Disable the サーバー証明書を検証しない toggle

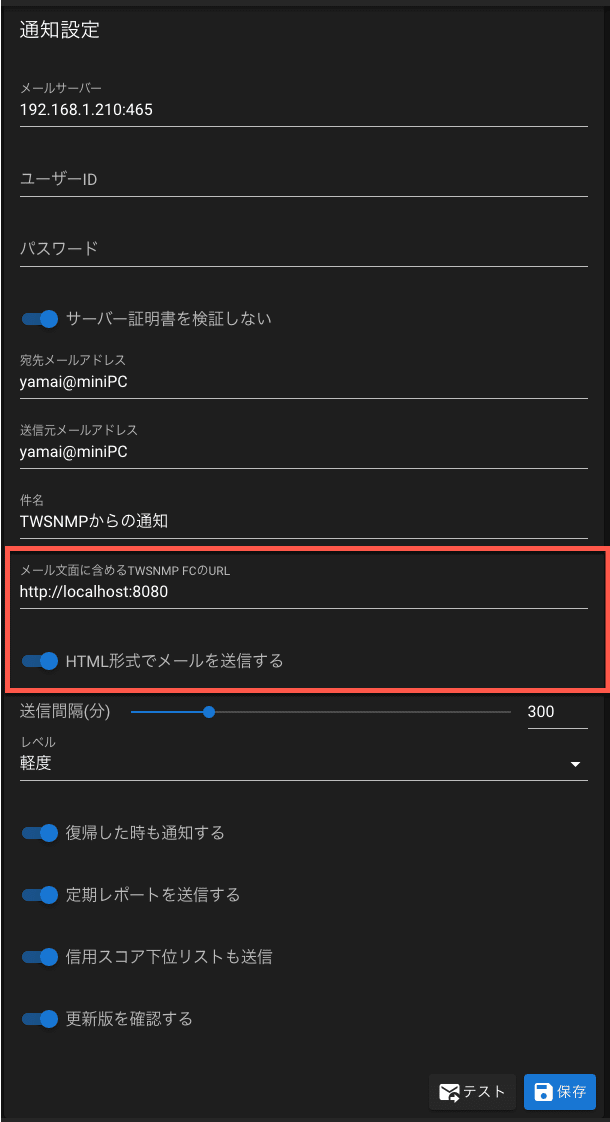pos(39,318)
